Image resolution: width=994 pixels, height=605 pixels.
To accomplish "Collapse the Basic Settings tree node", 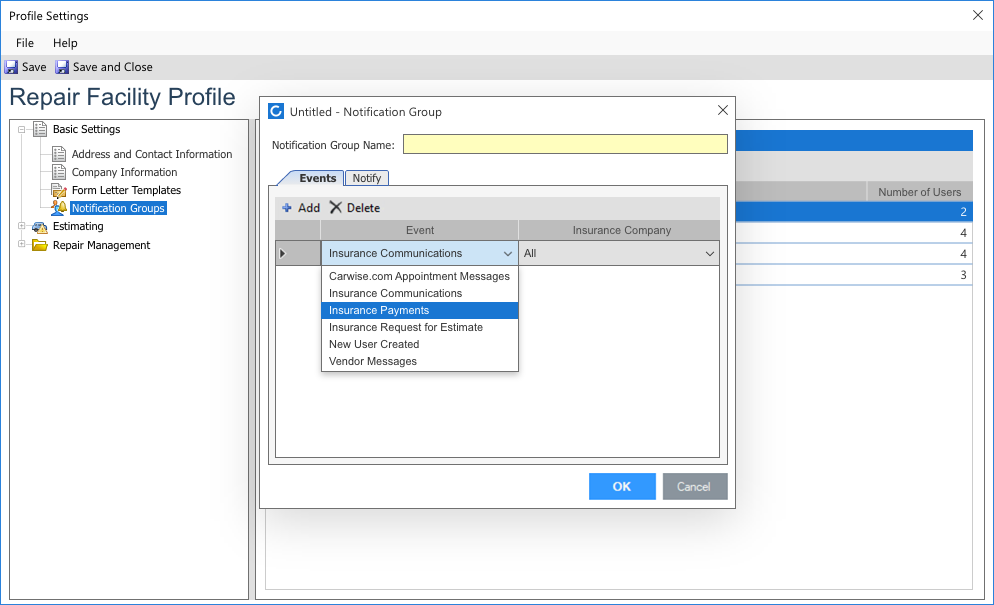I will [x=22, y=129].
